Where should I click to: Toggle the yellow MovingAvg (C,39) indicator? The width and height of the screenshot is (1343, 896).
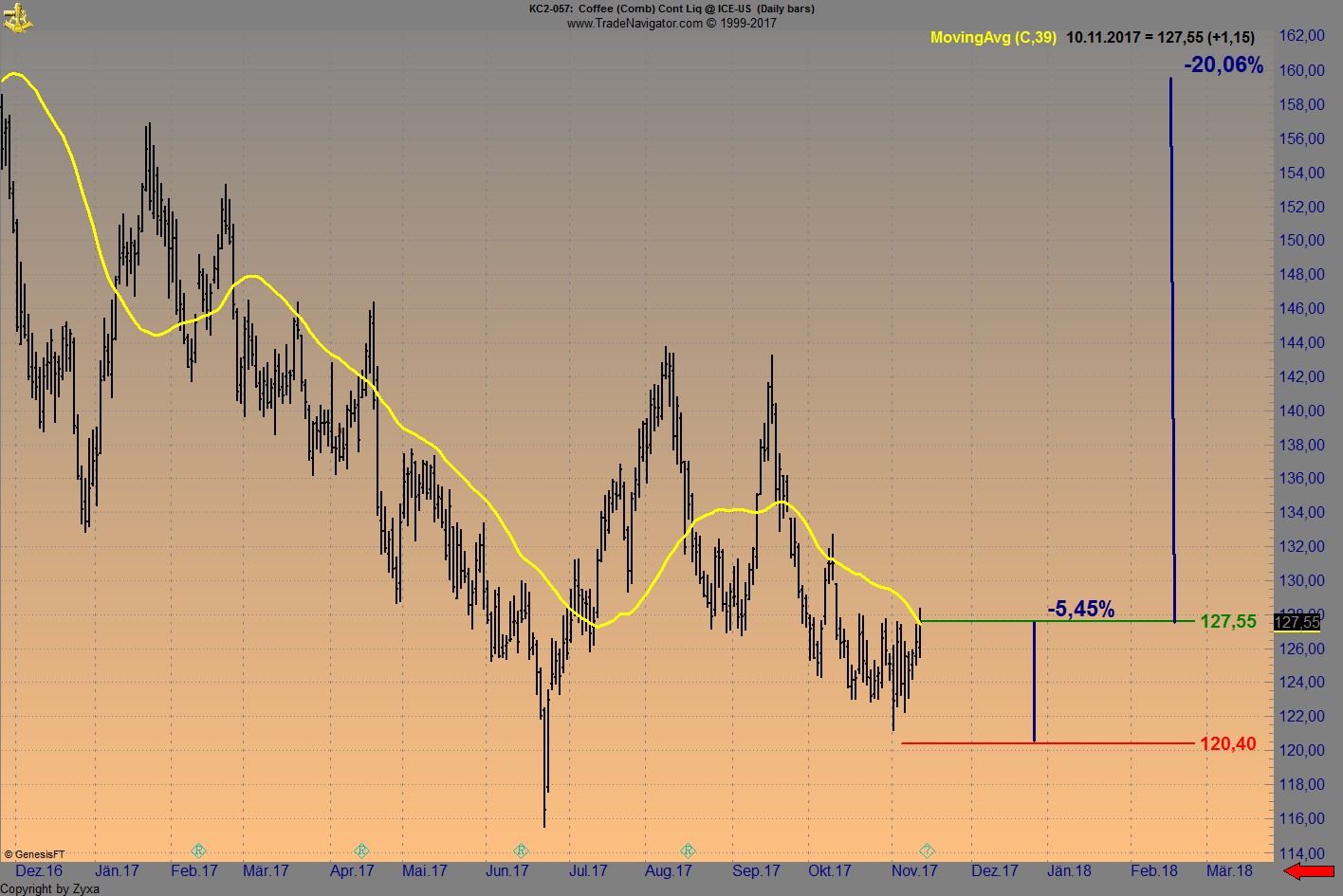point(993,38)
